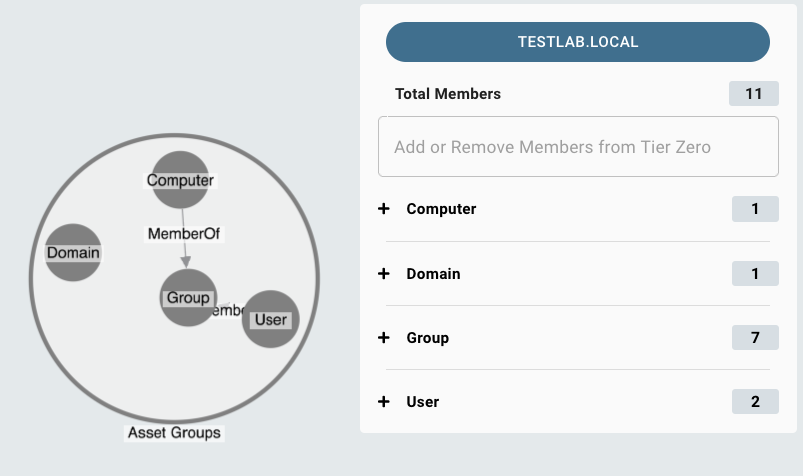The height and width of the screenshot is (476, 803).
Task: Click the Computer node in the graph
Action: (x=180, y=180)
